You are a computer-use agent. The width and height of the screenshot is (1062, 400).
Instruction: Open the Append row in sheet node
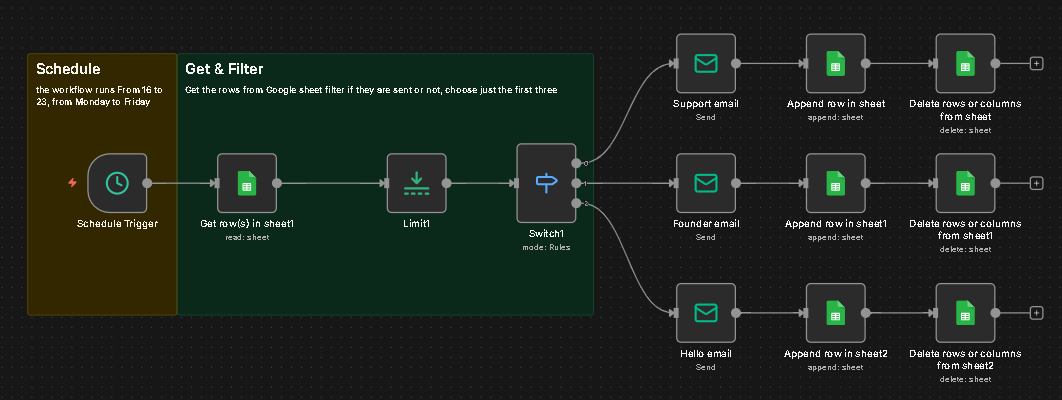(835, 64)
